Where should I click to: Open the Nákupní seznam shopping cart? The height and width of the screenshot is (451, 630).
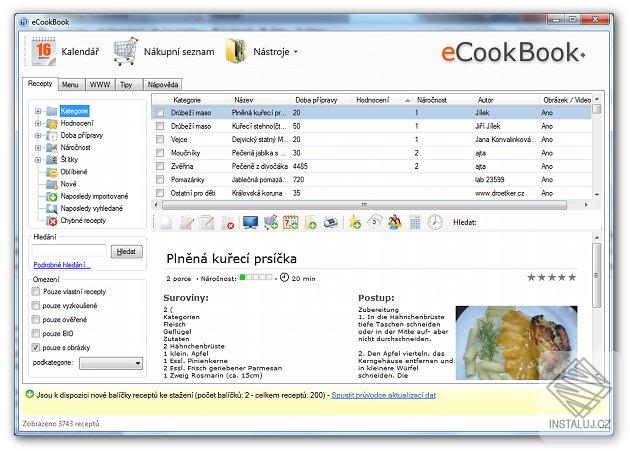pos(125,51)
